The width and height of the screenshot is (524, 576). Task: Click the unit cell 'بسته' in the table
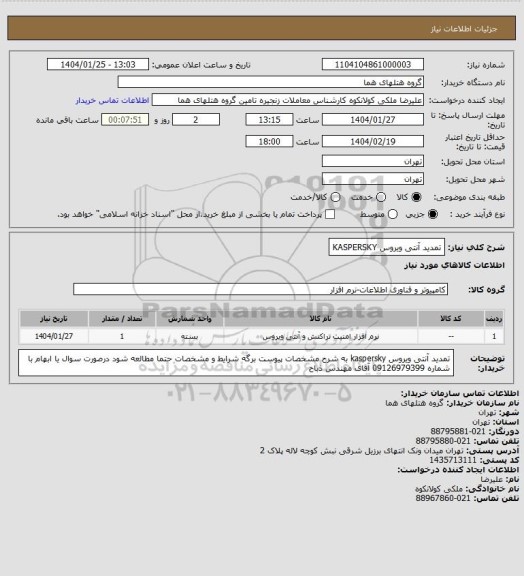[190, 336]
